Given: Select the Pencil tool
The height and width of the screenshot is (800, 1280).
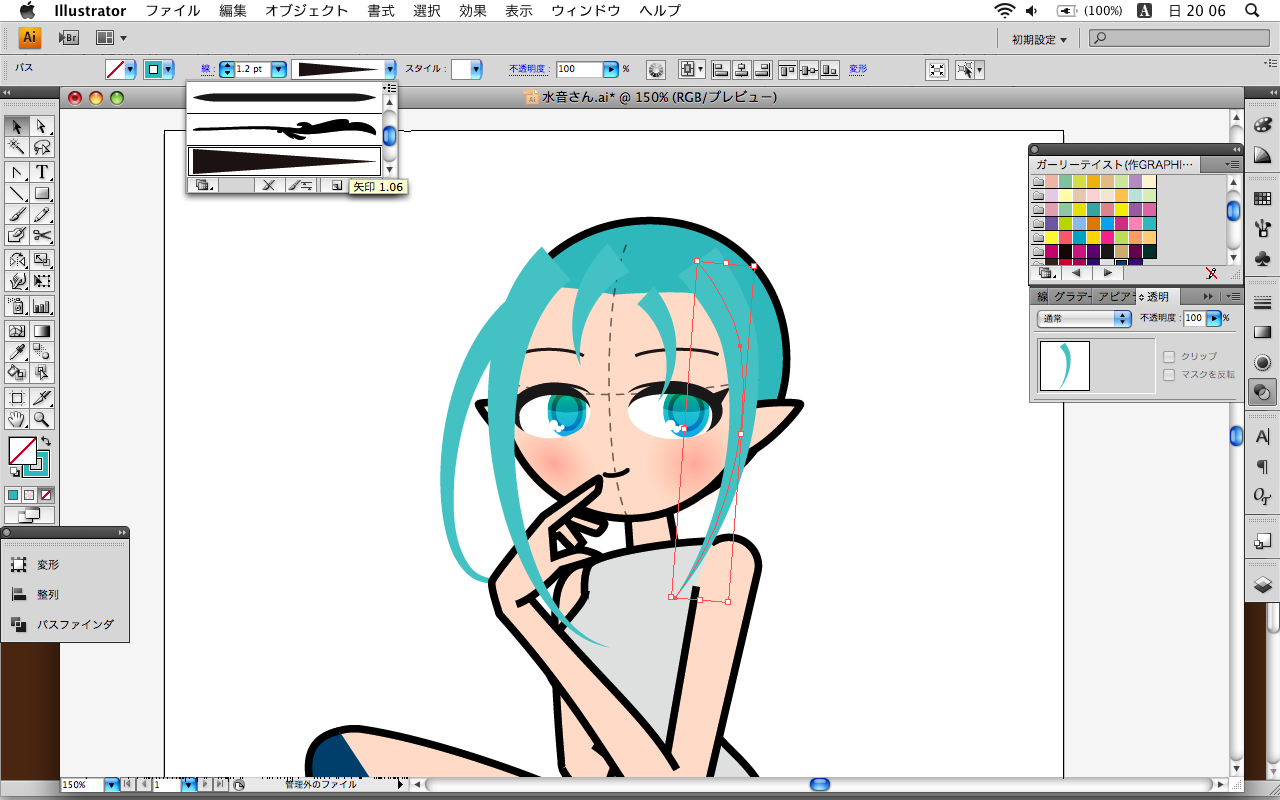Looking at the screenshot, I should [x=42, y=214].
